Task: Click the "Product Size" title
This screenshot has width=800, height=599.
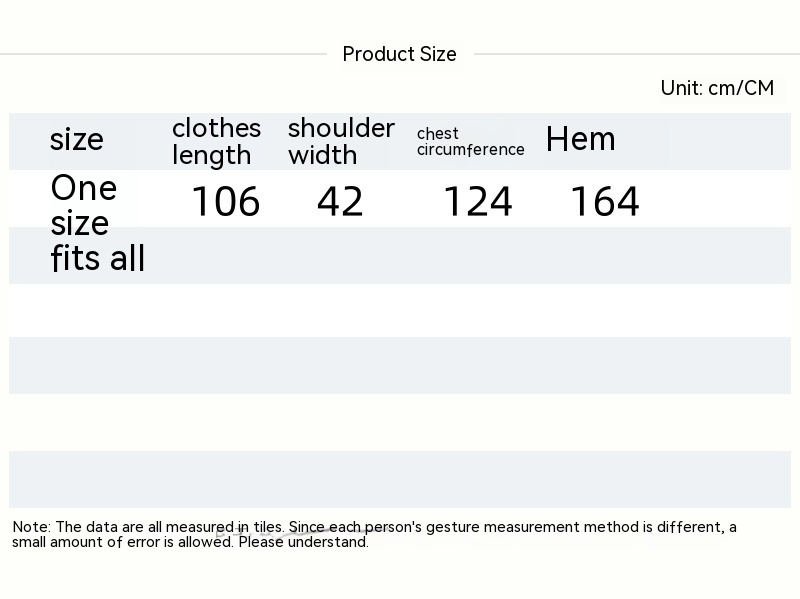Action: [x=399, y=54]
